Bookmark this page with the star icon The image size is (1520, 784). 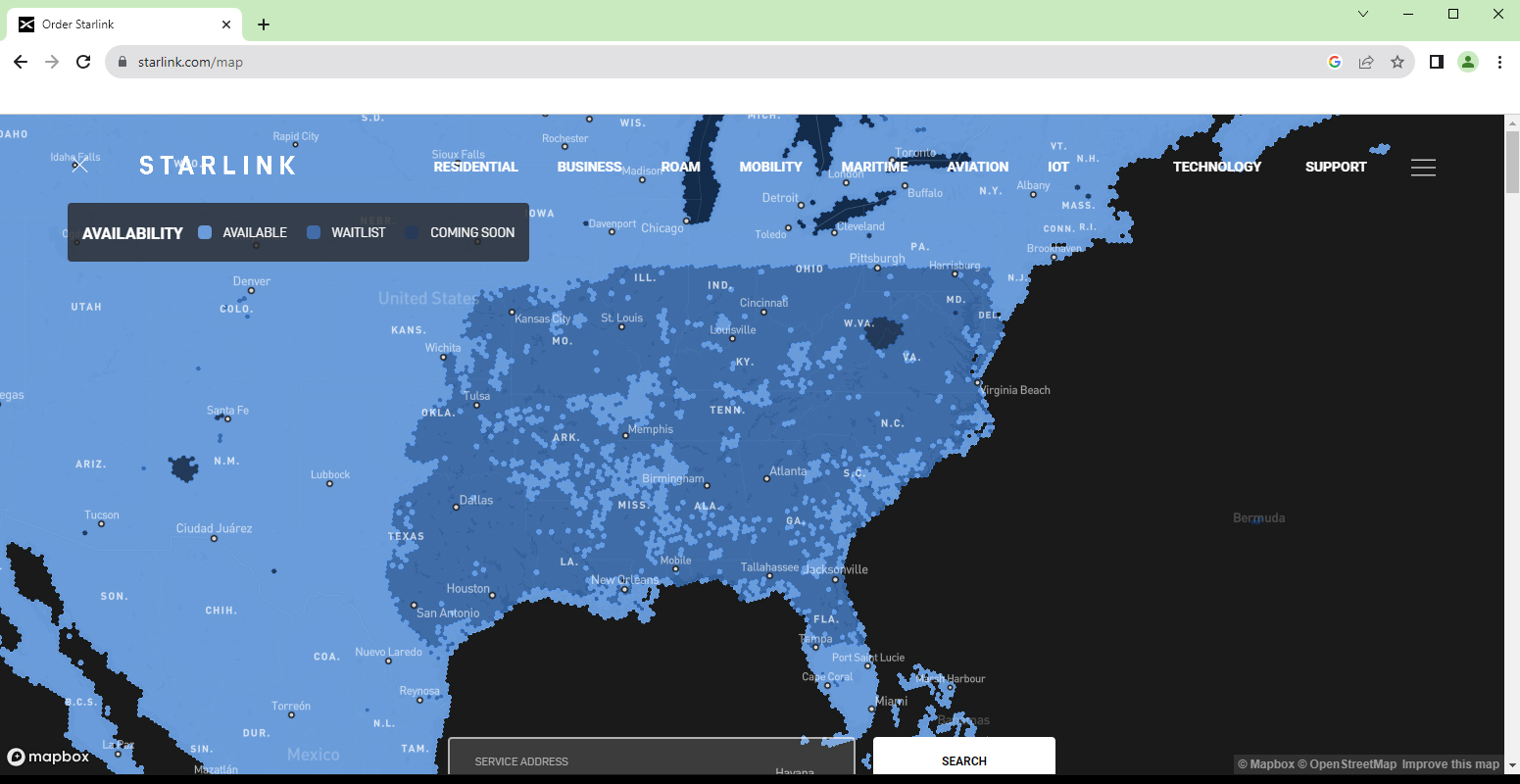coord(1397,62)
